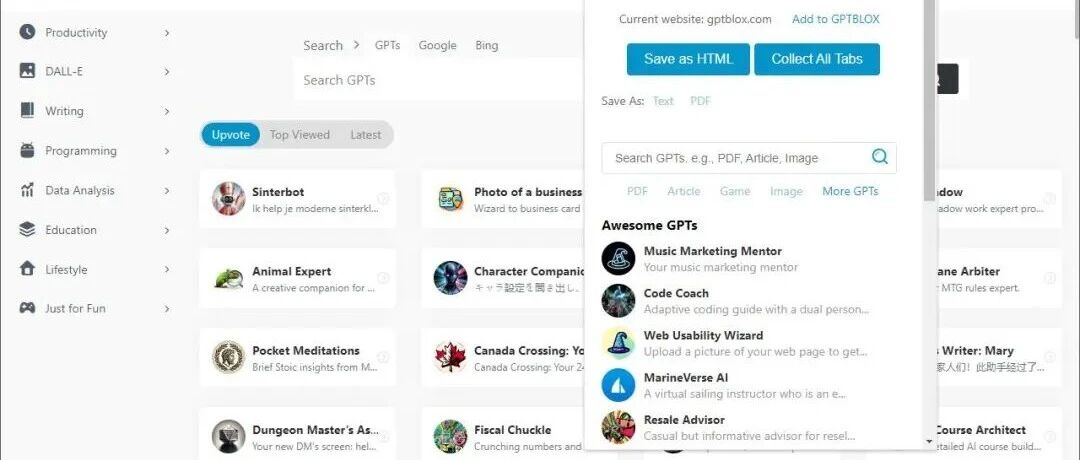Click the popup vertical scrollbar thumb

[x=930, y=100]
